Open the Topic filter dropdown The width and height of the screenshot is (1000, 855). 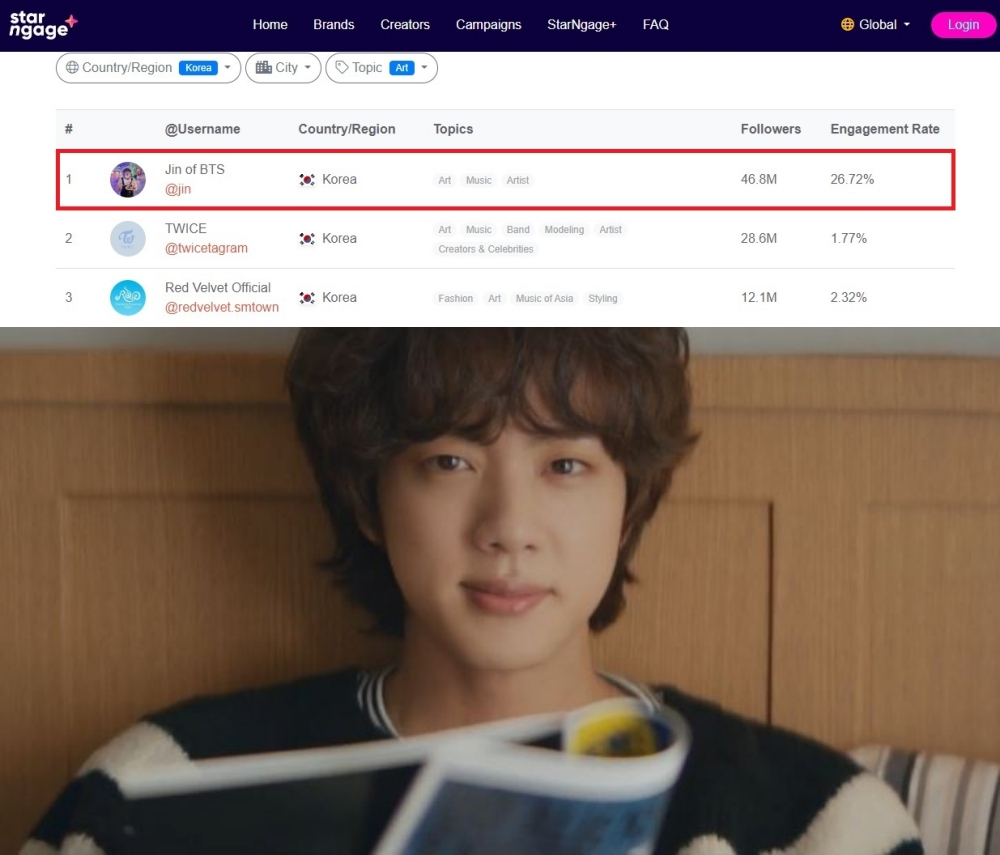(381, 68)
